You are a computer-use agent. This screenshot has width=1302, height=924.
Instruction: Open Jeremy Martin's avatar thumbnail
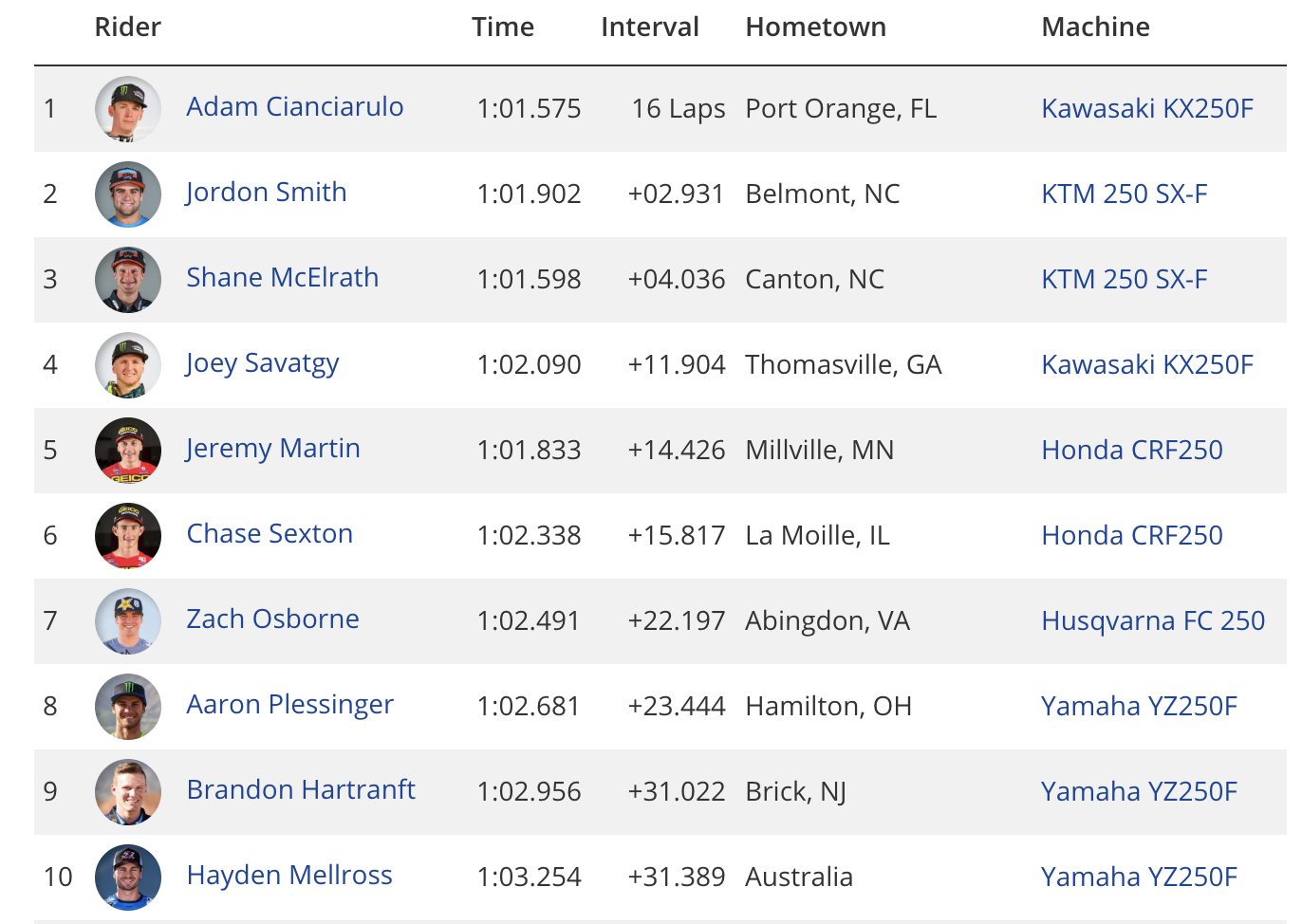[128, 451]
